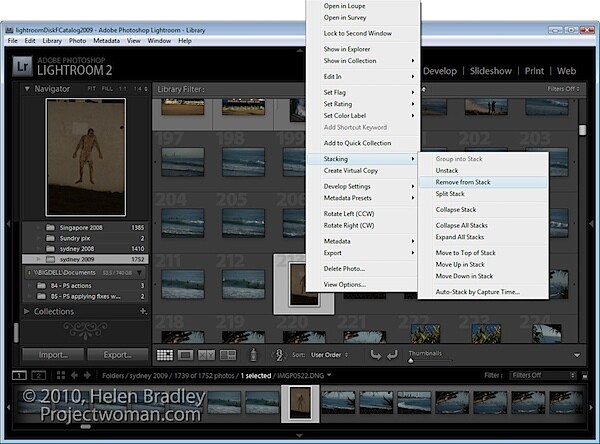This screenshot has width=600, height=444.
Task: Click the Export button
Action: click(117, 355)
